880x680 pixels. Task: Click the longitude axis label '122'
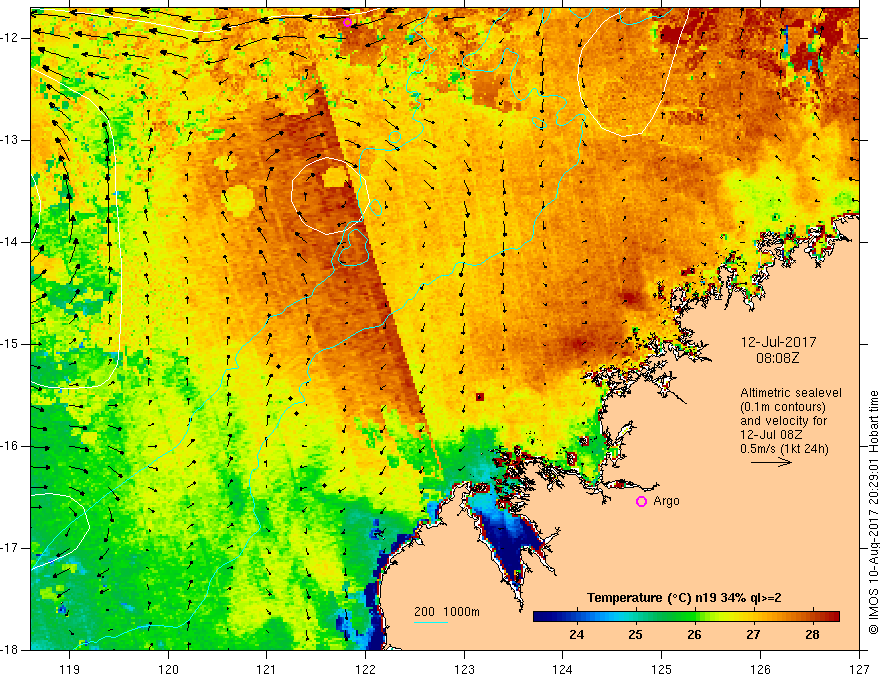coord(365,669)
